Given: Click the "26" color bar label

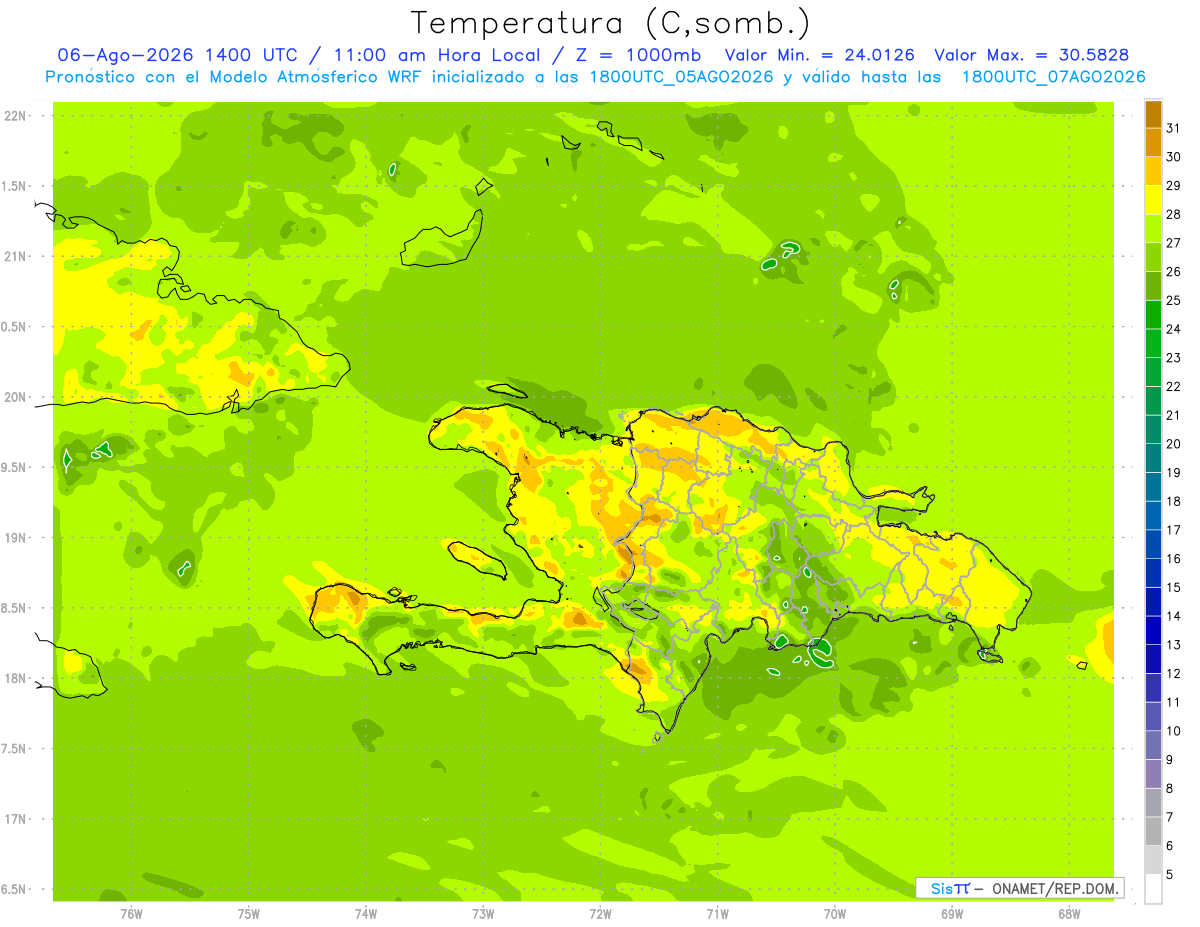Looking at the screenshot, I should tap(1173, 271).
